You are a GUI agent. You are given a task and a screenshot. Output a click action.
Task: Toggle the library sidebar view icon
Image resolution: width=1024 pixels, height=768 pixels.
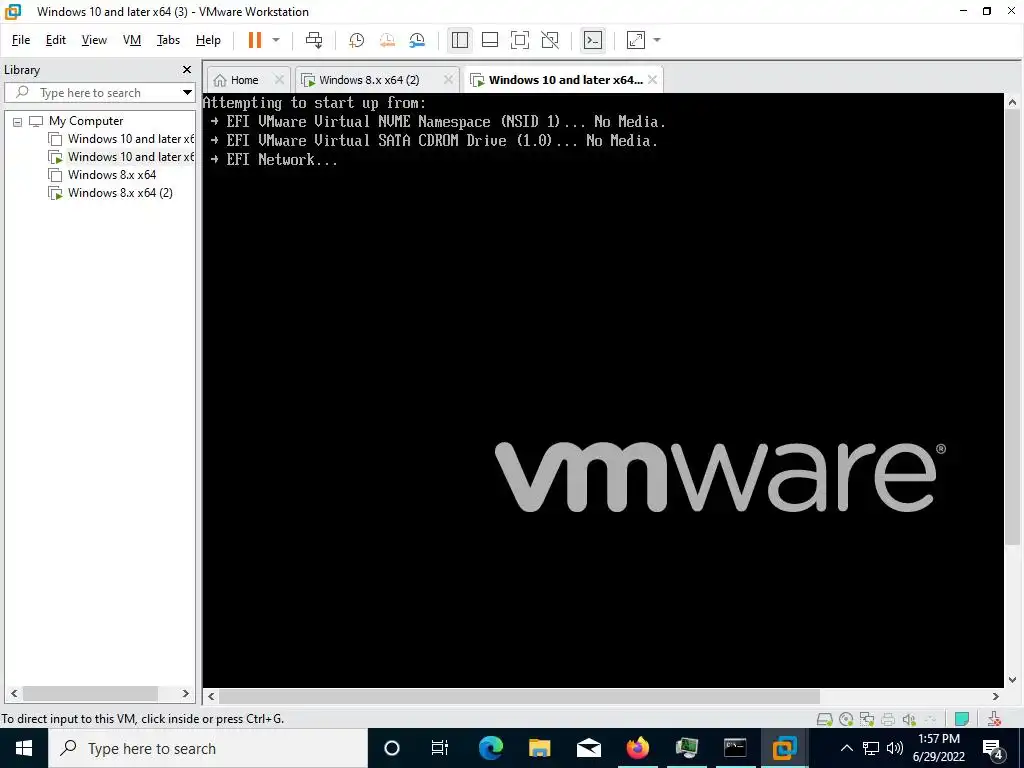tap(460, 40)
